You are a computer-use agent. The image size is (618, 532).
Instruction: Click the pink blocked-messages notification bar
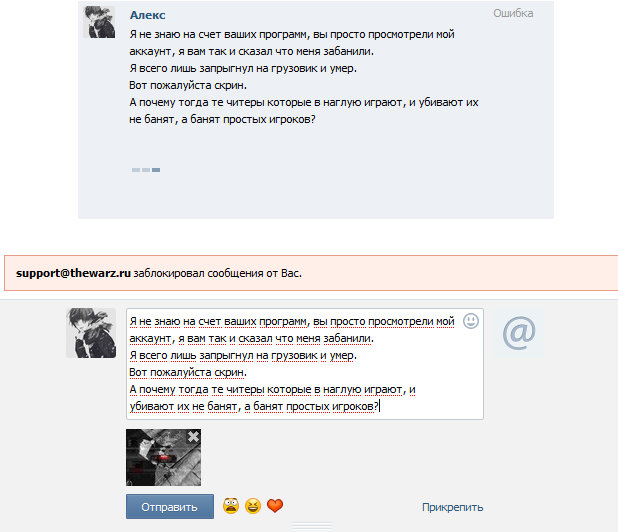(x=311, y=273)
